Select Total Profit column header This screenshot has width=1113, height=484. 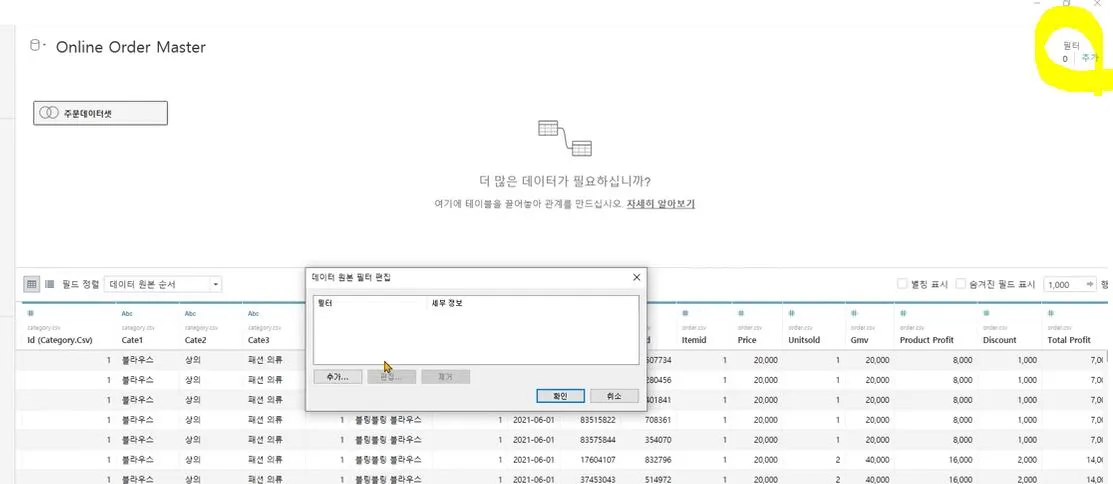(1069, 340)
